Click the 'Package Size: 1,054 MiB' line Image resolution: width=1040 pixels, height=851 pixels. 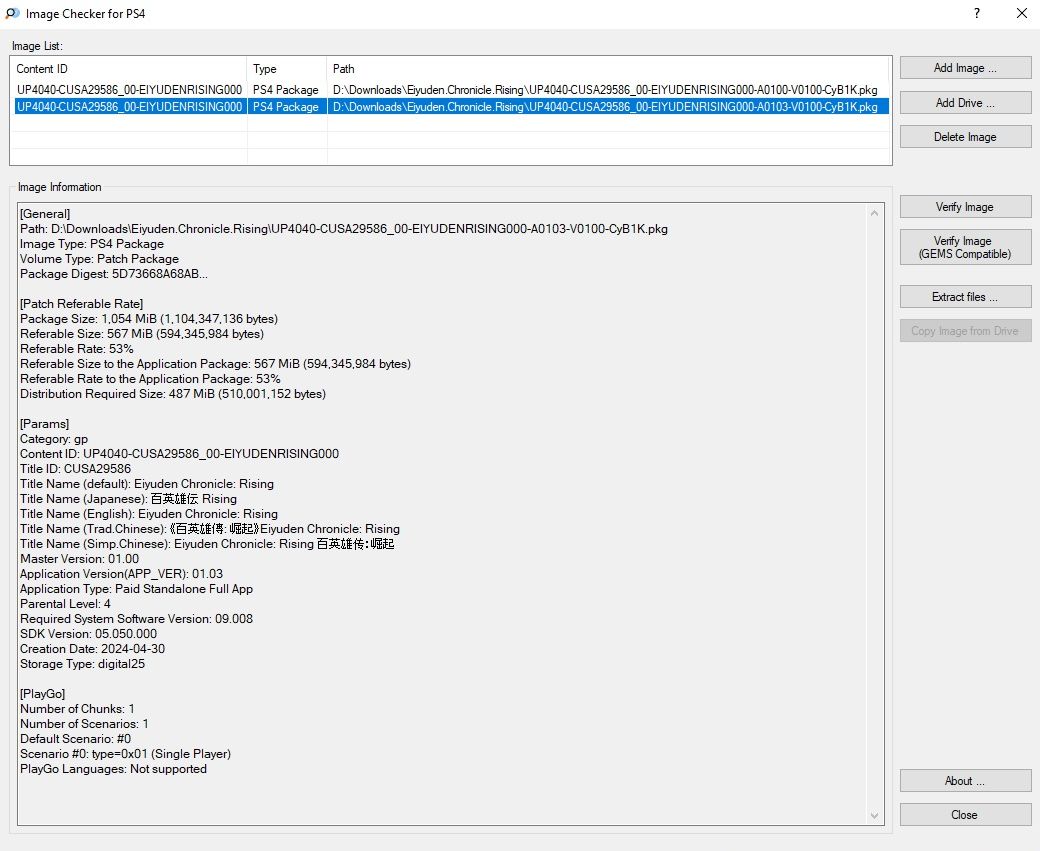149,319
